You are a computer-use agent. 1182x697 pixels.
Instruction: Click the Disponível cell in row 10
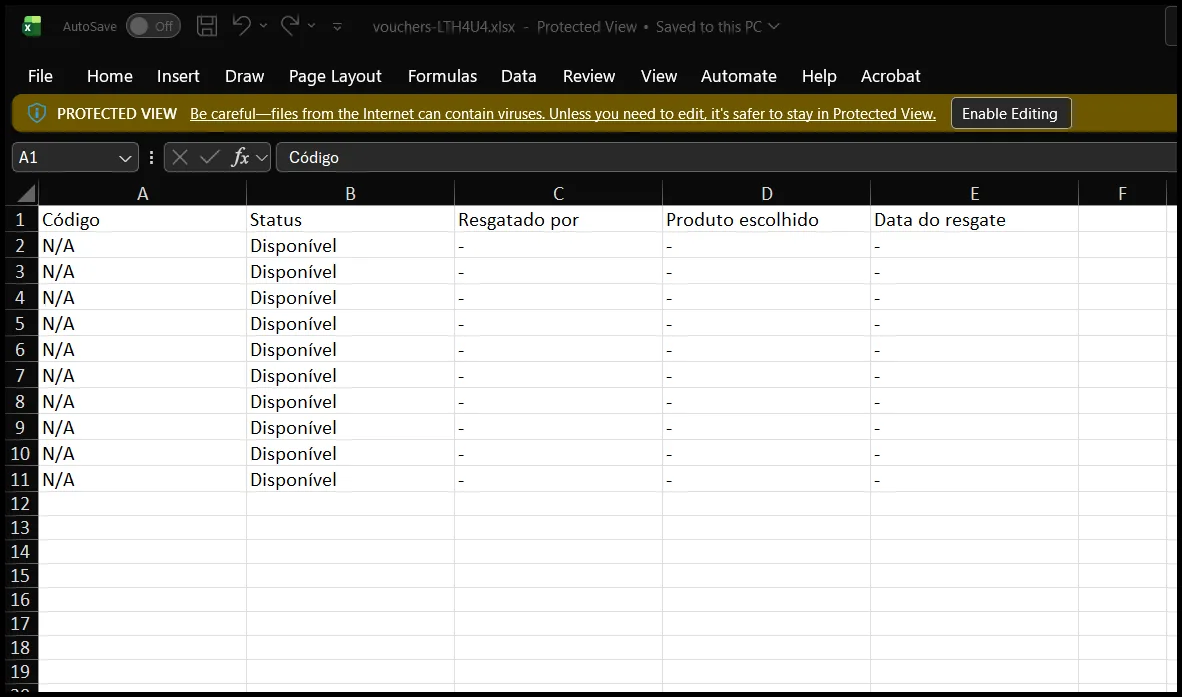tap(351, 454)
